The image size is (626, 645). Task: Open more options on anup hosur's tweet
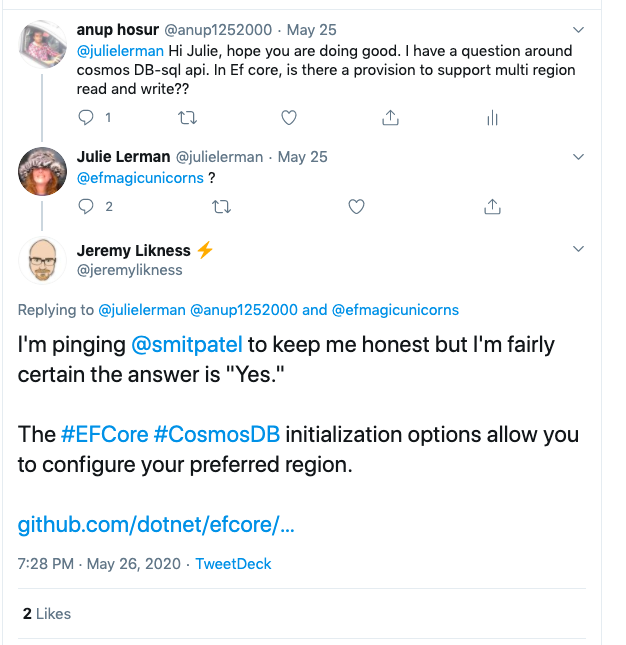click(x=578, y=31)
